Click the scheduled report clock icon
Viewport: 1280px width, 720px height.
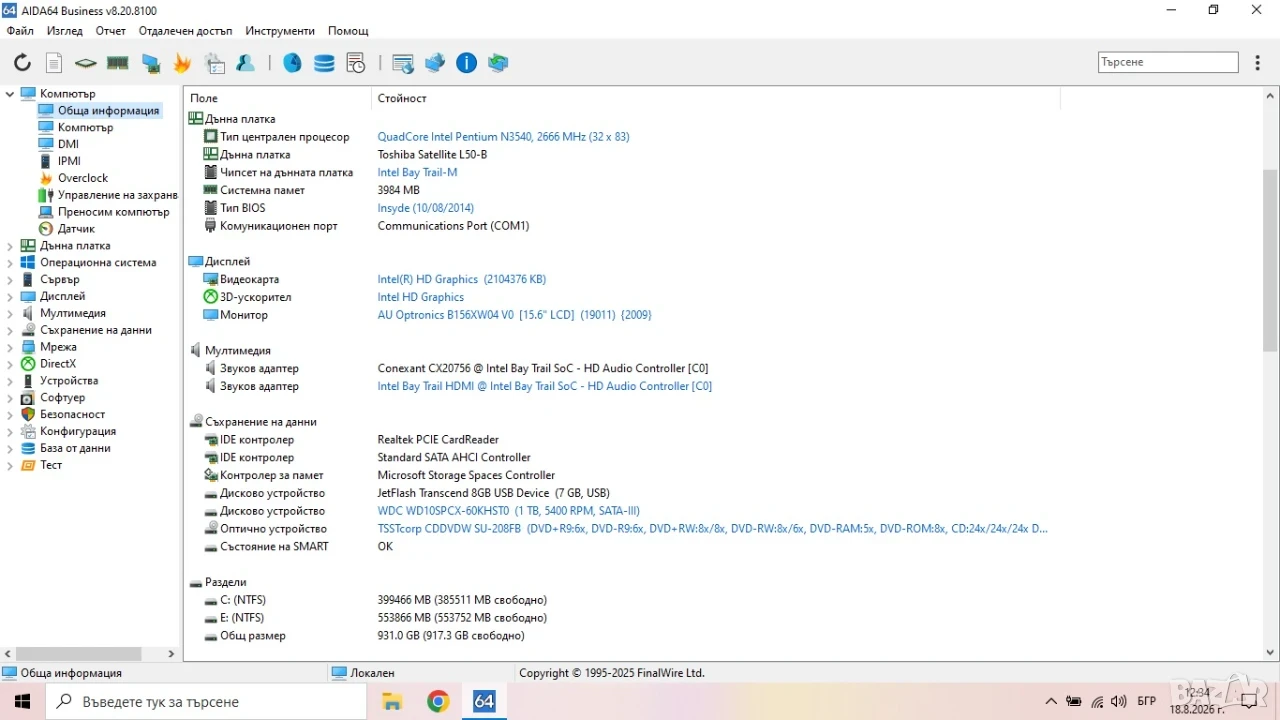click(356, 63)
